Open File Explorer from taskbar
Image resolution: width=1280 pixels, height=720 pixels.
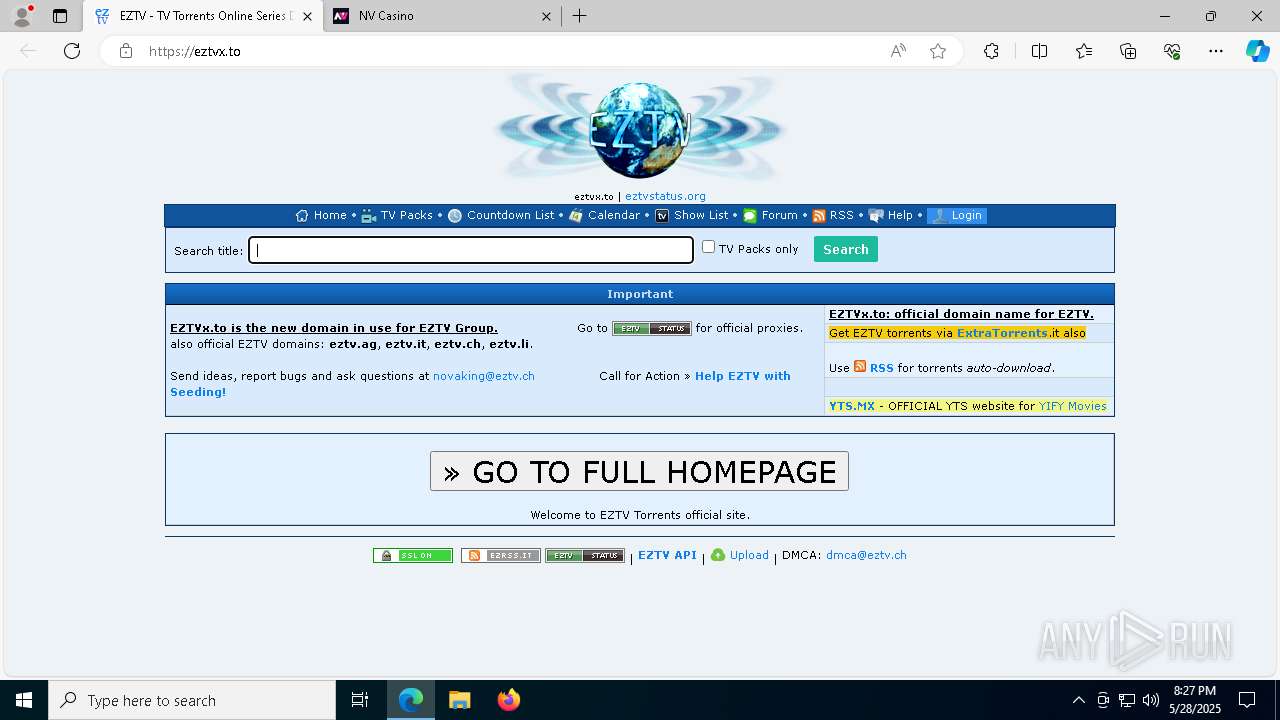pos(459,700)
